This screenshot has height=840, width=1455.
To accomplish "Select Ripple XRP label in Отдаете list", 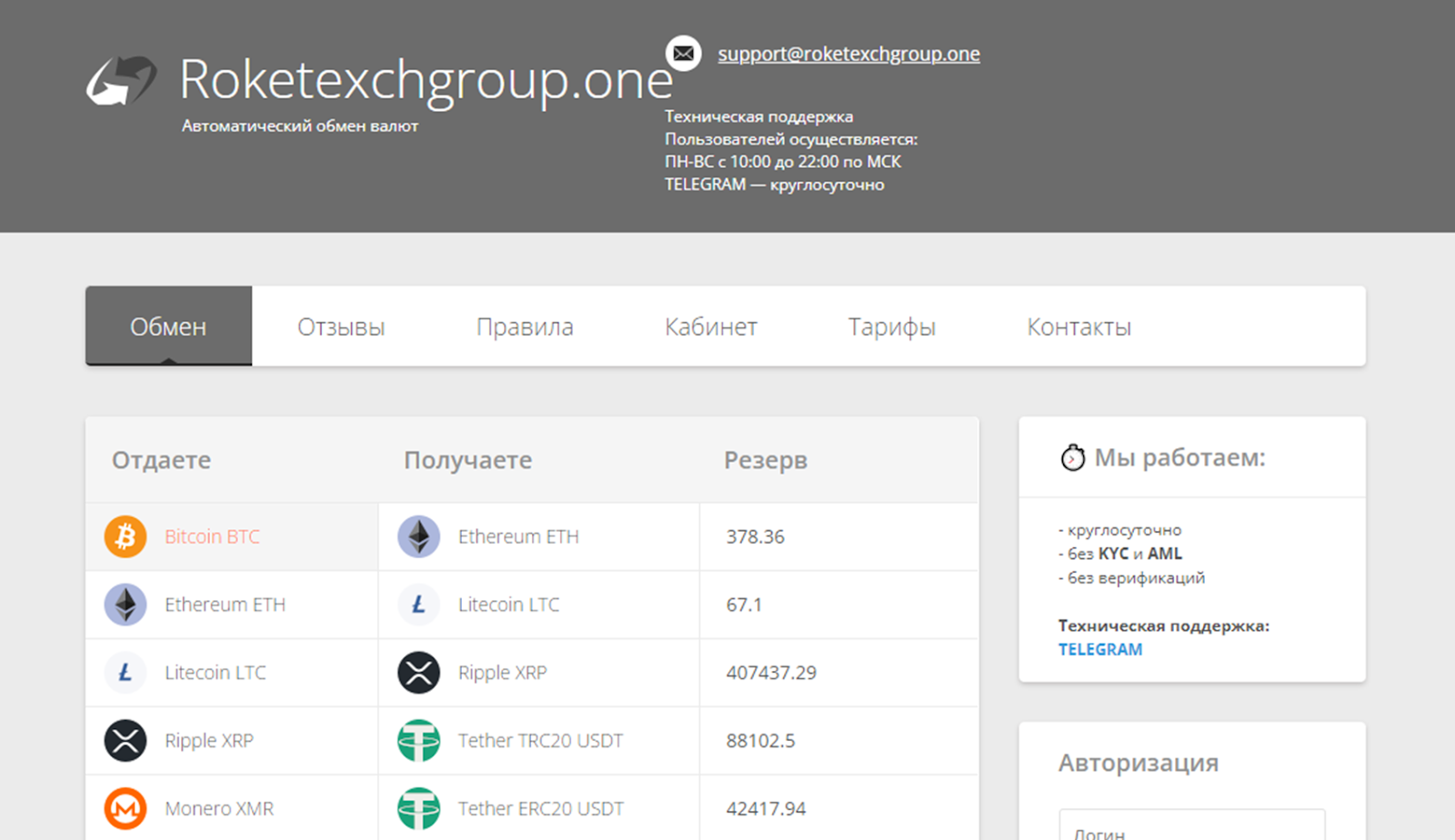I will (209, 741).
